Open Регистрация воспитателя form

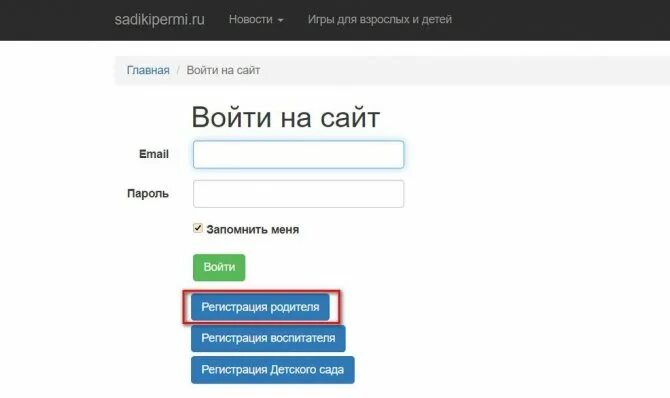(x=268, y=338)
